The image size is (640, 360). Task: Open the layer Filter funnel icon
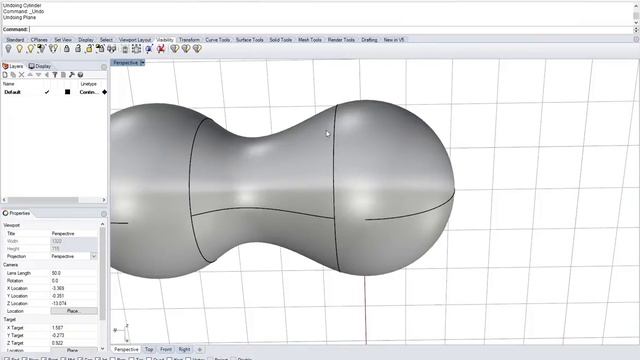point(55,75)
